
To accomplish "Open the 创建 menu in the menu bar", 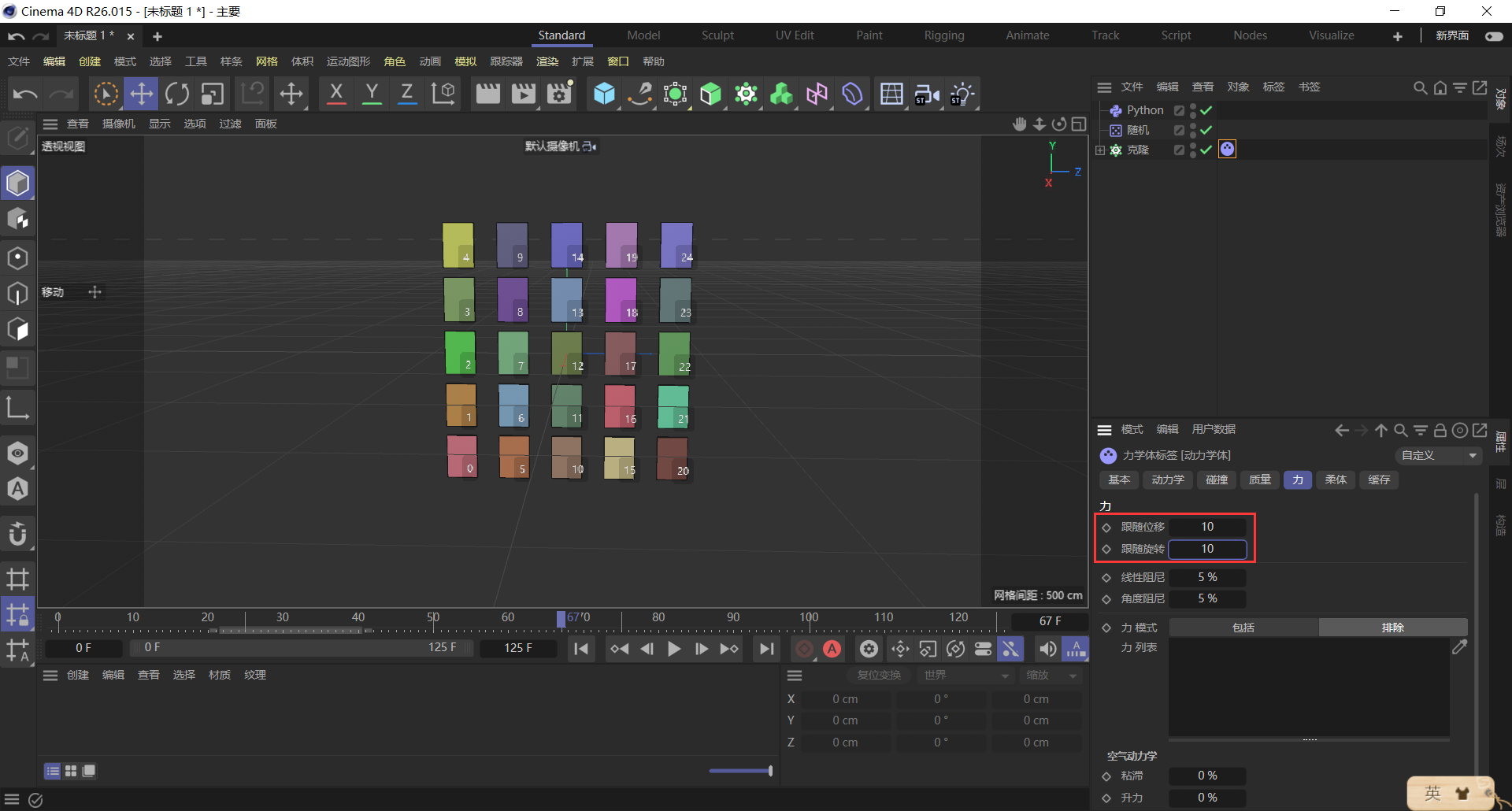I will (90, 61).
